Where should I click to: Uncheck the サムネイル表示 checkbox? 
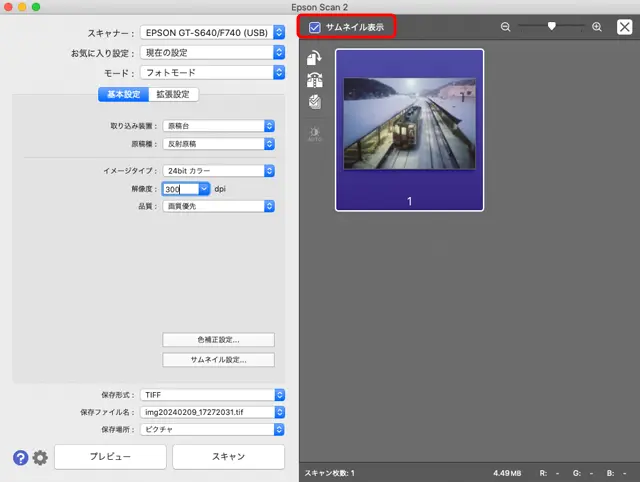point(315,27)
